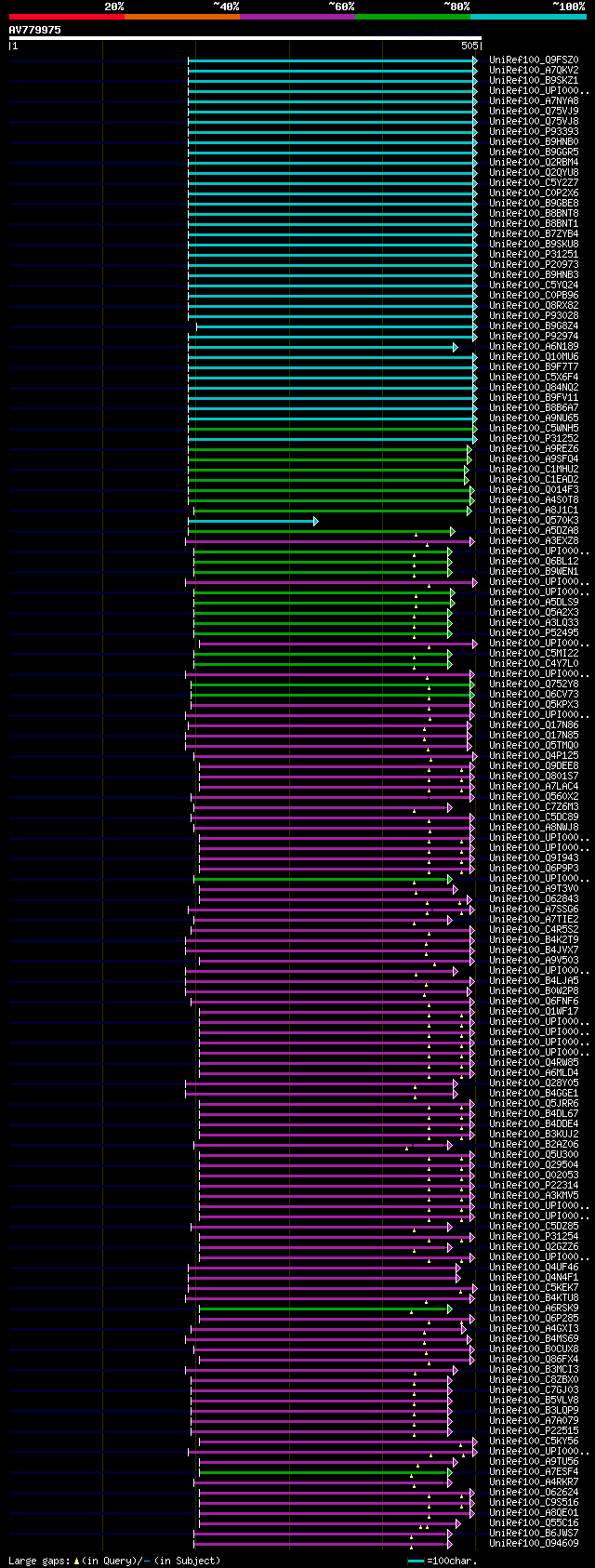This screenshot has width=595, height=1568.
Task: Select label UniRef100_B4LJA5
Action: click(x=534, y=980)
